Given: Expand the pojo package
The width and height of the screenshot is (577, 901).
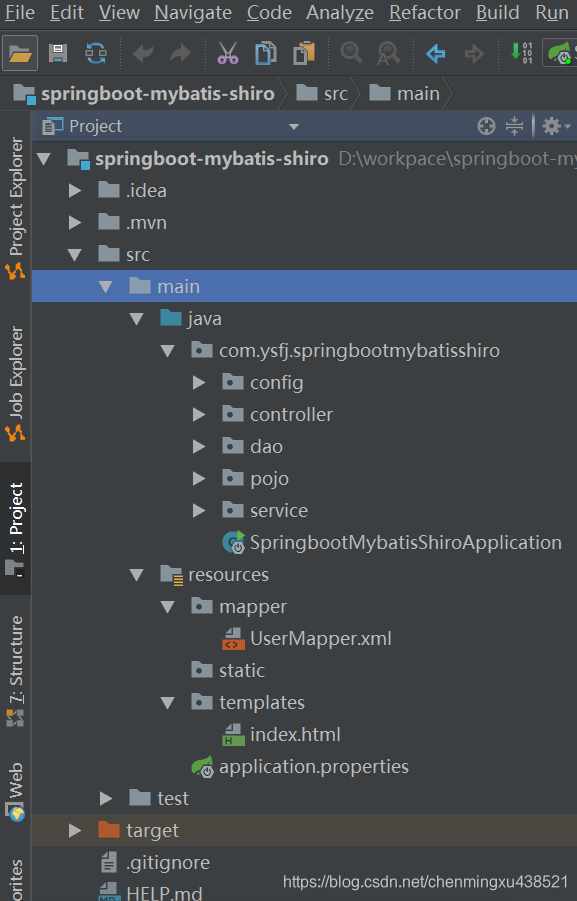Looking at the screenshot, I should [199, 479].
